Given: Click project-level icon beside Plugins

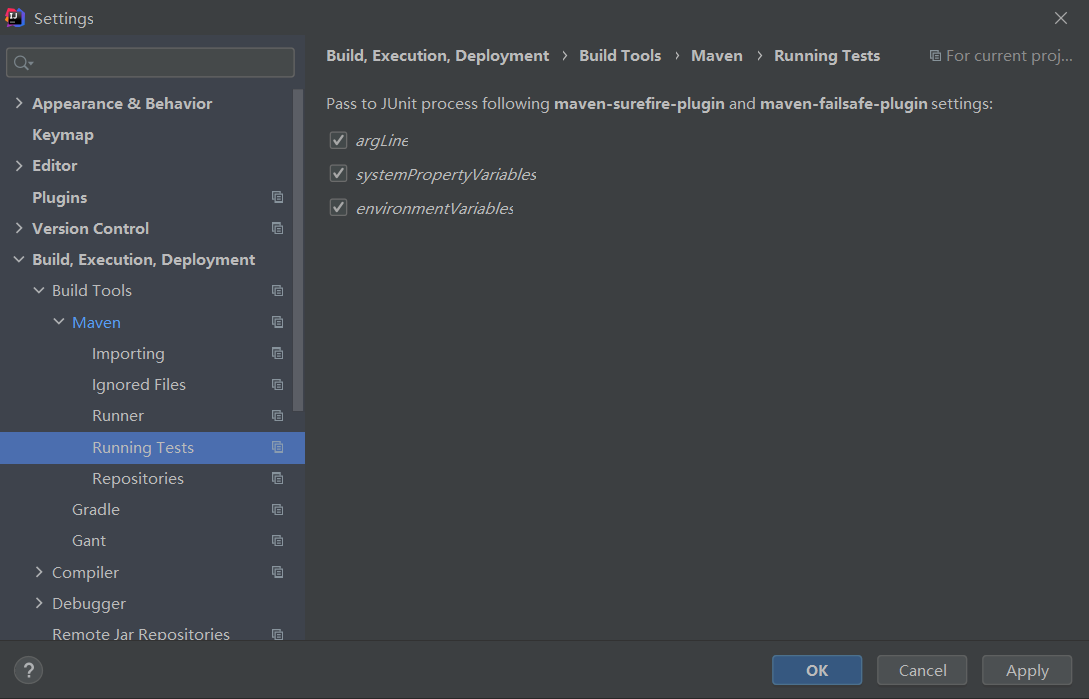Looking at the screenshot, I should 278,197.
